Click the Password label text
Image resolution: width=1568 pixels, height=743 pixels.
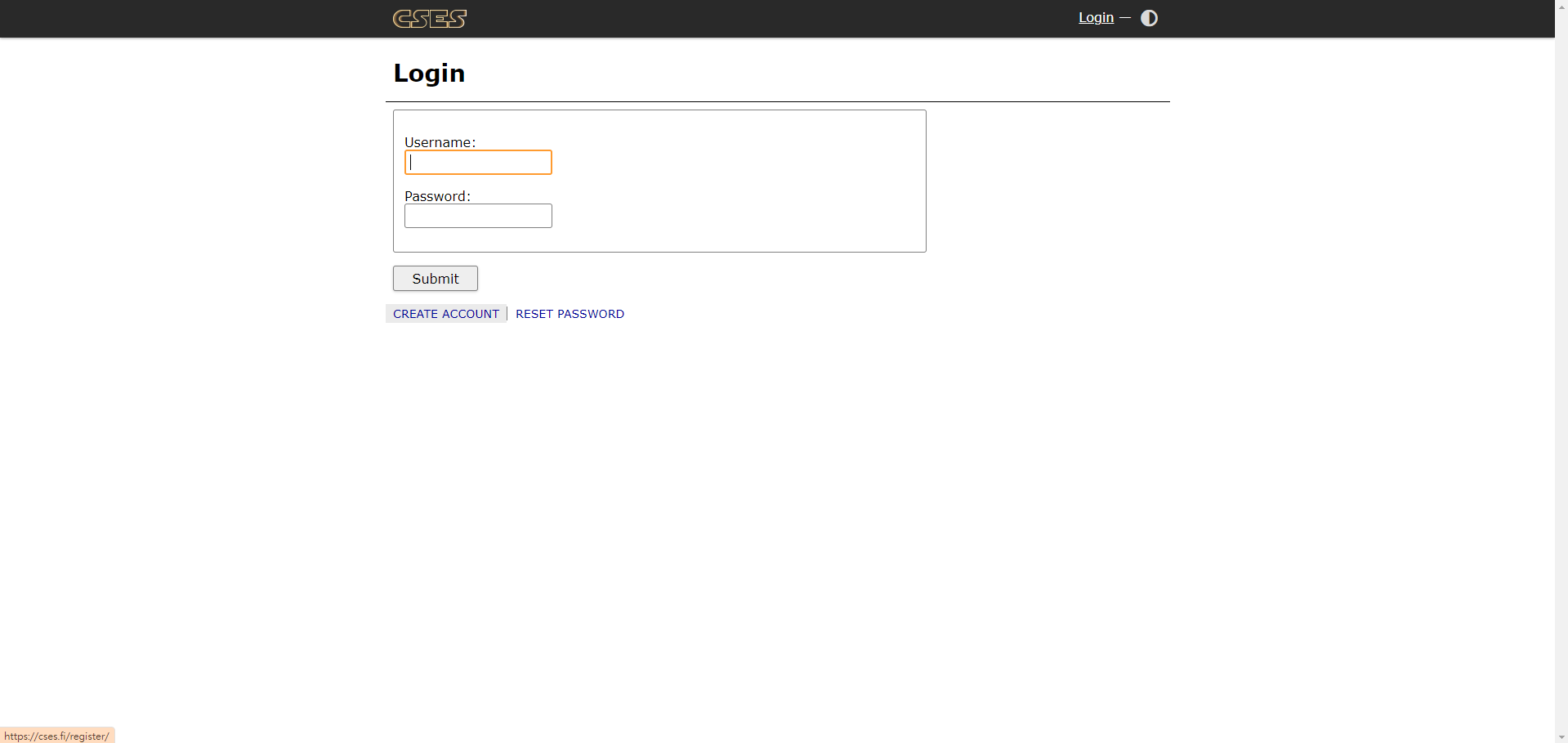(x=437, y=196)
